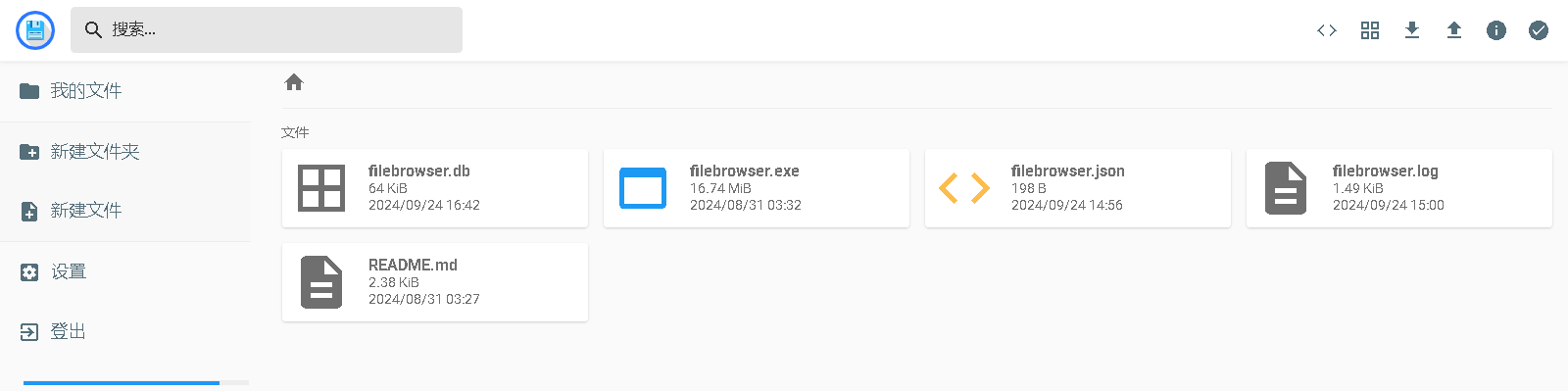Click the upload arrow icon

[1454, 30]
